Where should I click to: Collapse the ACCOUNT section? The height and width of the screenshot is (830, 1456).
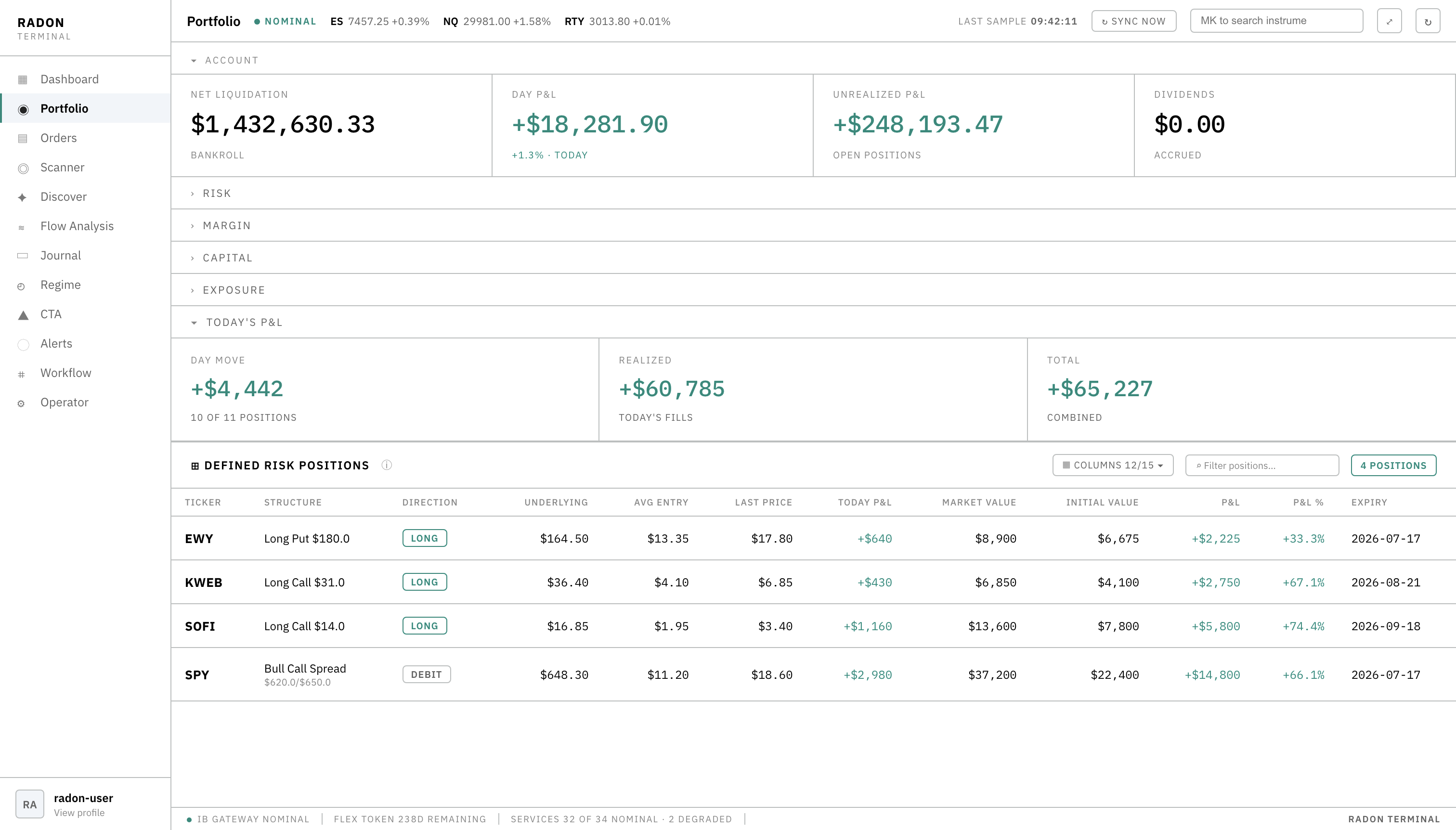point(224,61)
